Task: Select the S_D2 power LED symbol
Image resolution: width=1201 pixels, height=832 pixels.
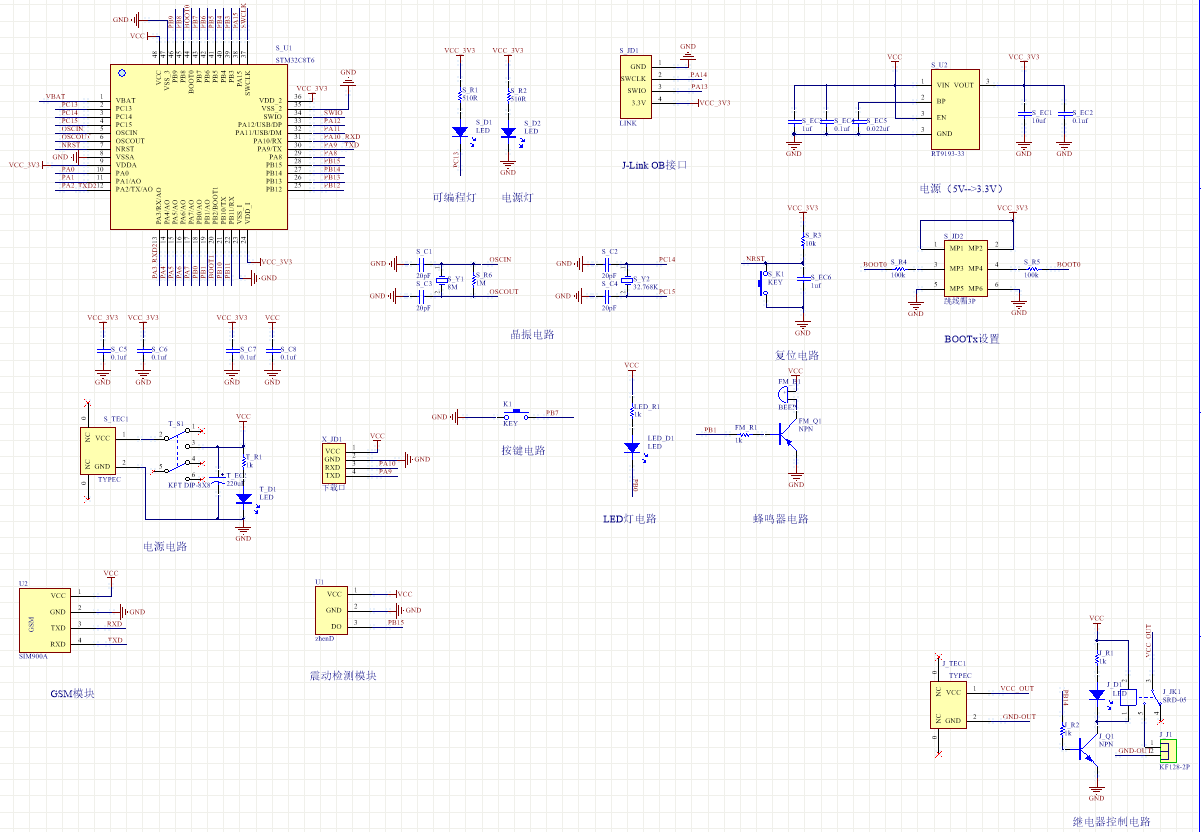Action: tap(508, 131)
